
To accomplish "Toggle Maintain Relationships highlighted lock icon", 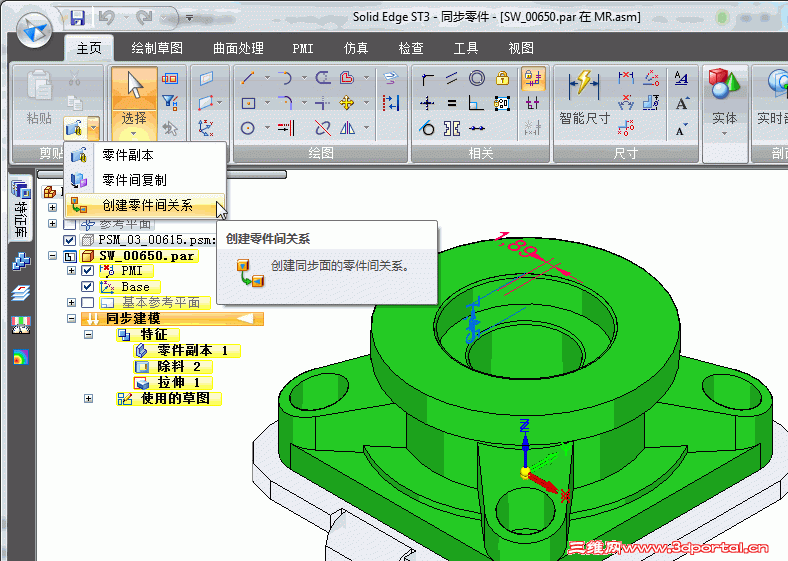I will 533,78.
